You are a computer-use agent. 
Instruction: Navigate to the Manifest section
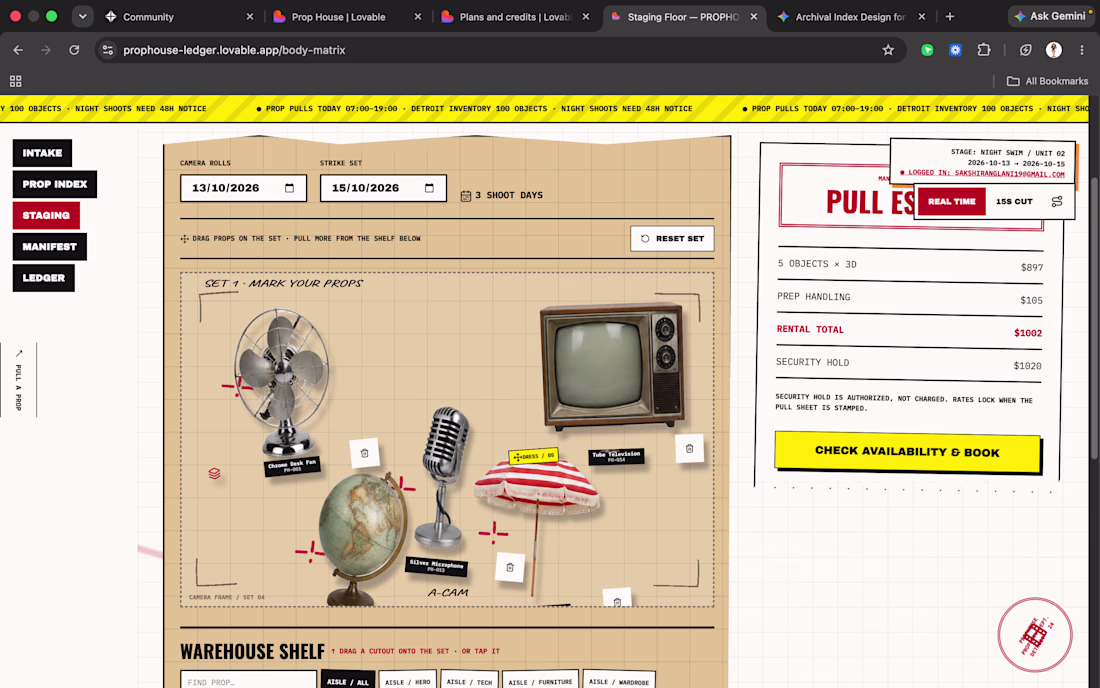click(50, 247)
